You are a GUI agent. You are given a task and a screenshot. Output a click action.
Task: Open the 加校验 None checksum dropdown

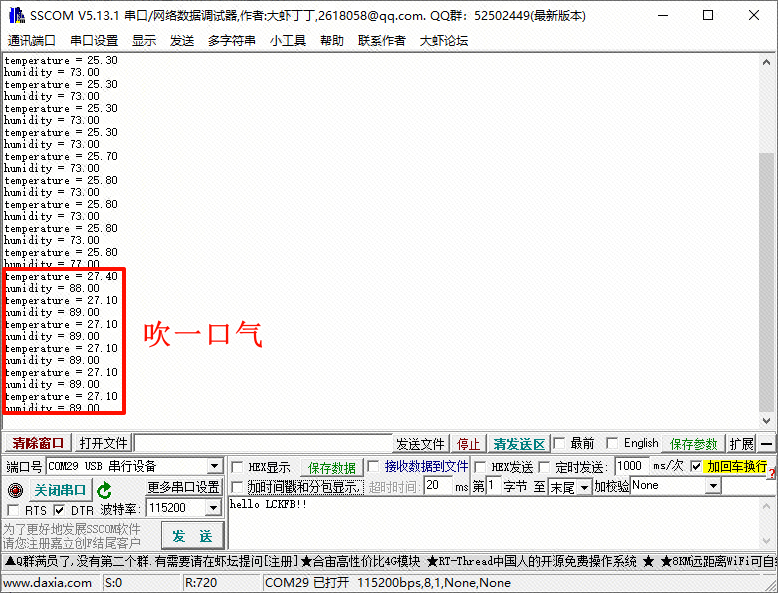pyautogui.click(x=713, y=486)
